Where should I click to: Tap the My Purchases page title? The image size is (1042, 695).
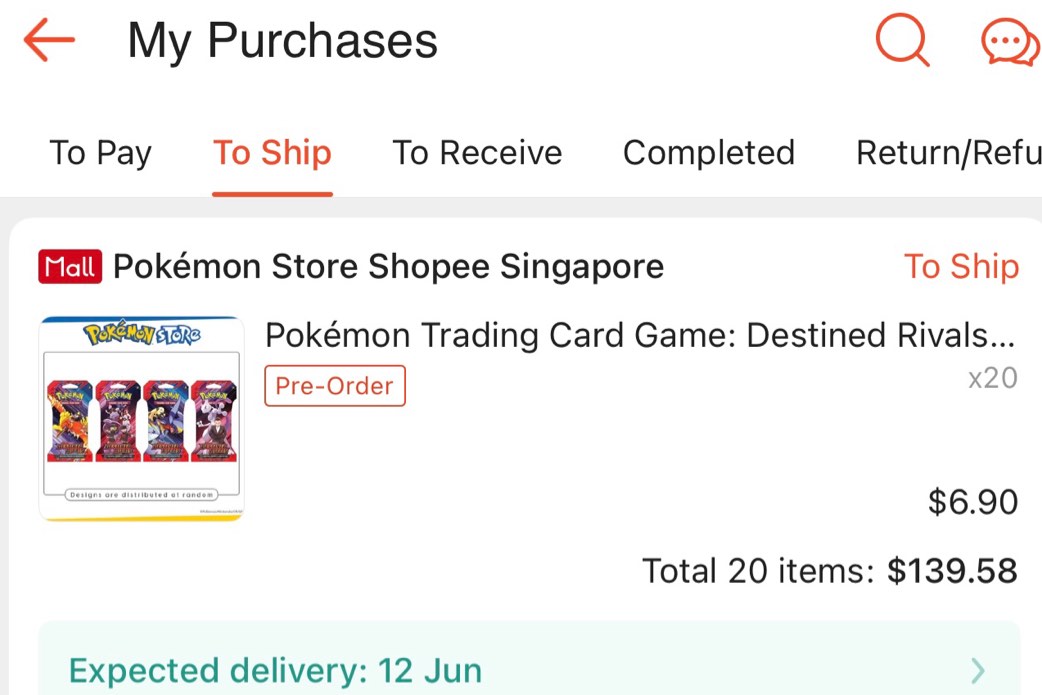point(282,40)
